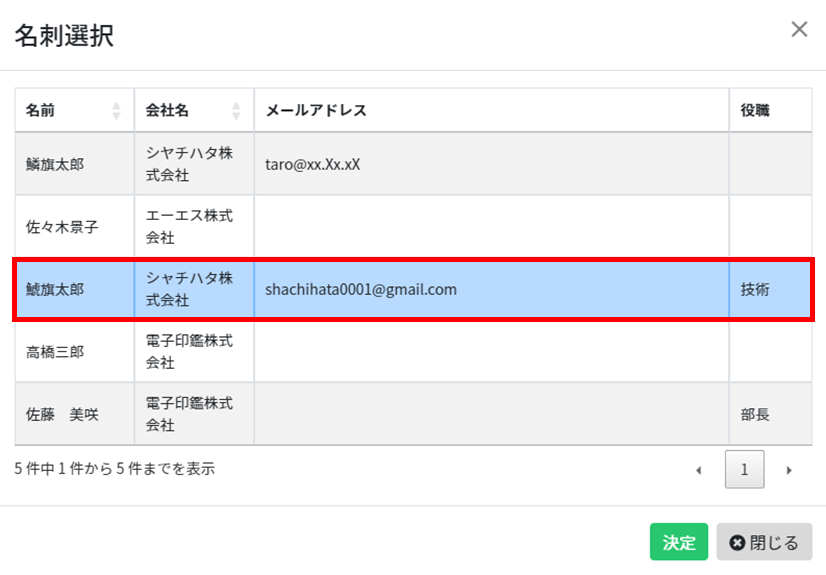
Task: Click the 決定 button
Action: tap(678, 542)
